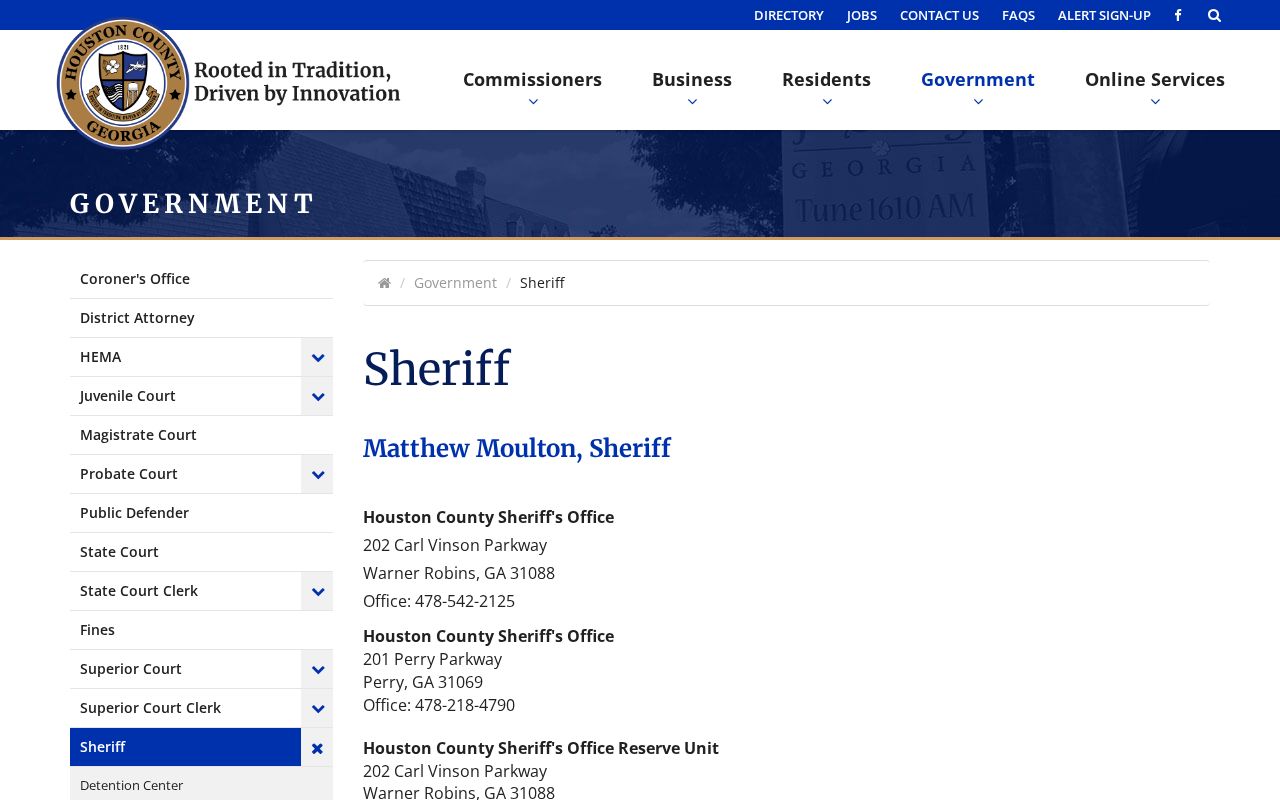
Task: Click the 'Office: 478-542-2125' phone text
Action: (x=439, y=601)
